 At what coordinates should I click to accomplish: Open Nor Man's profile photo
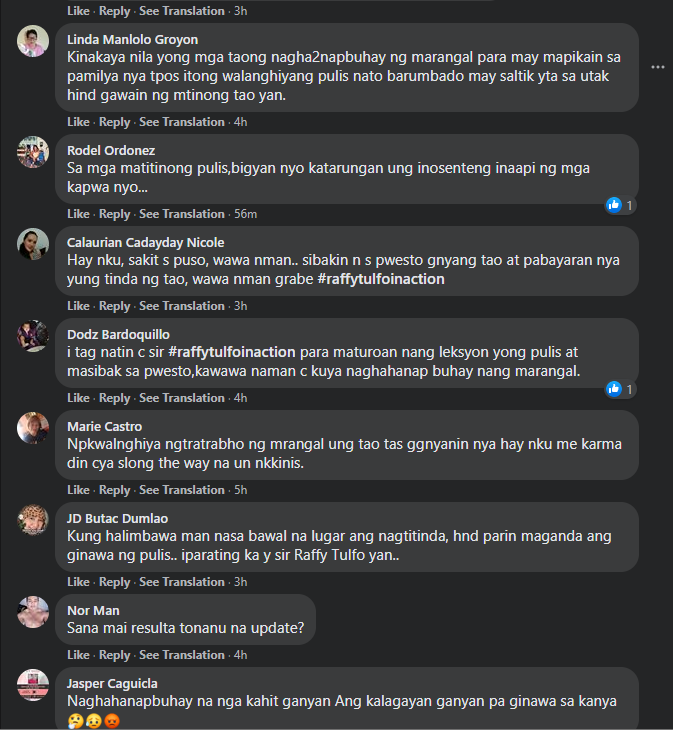pos(33,613)
